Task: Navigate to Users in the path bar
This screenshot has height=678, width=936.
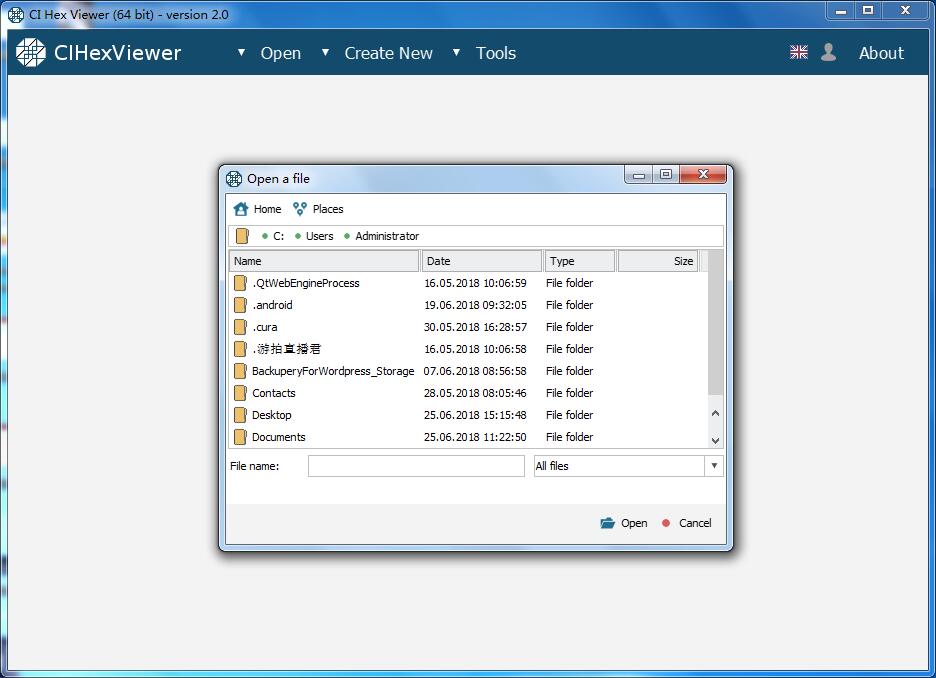Action: [x=319, y=236]
